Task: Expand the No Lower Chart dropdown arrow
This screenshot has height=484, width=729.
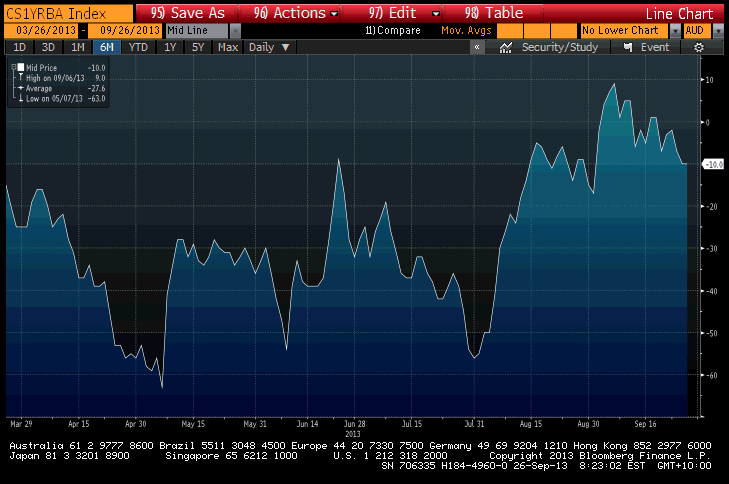Action: [x=675, y=31]
